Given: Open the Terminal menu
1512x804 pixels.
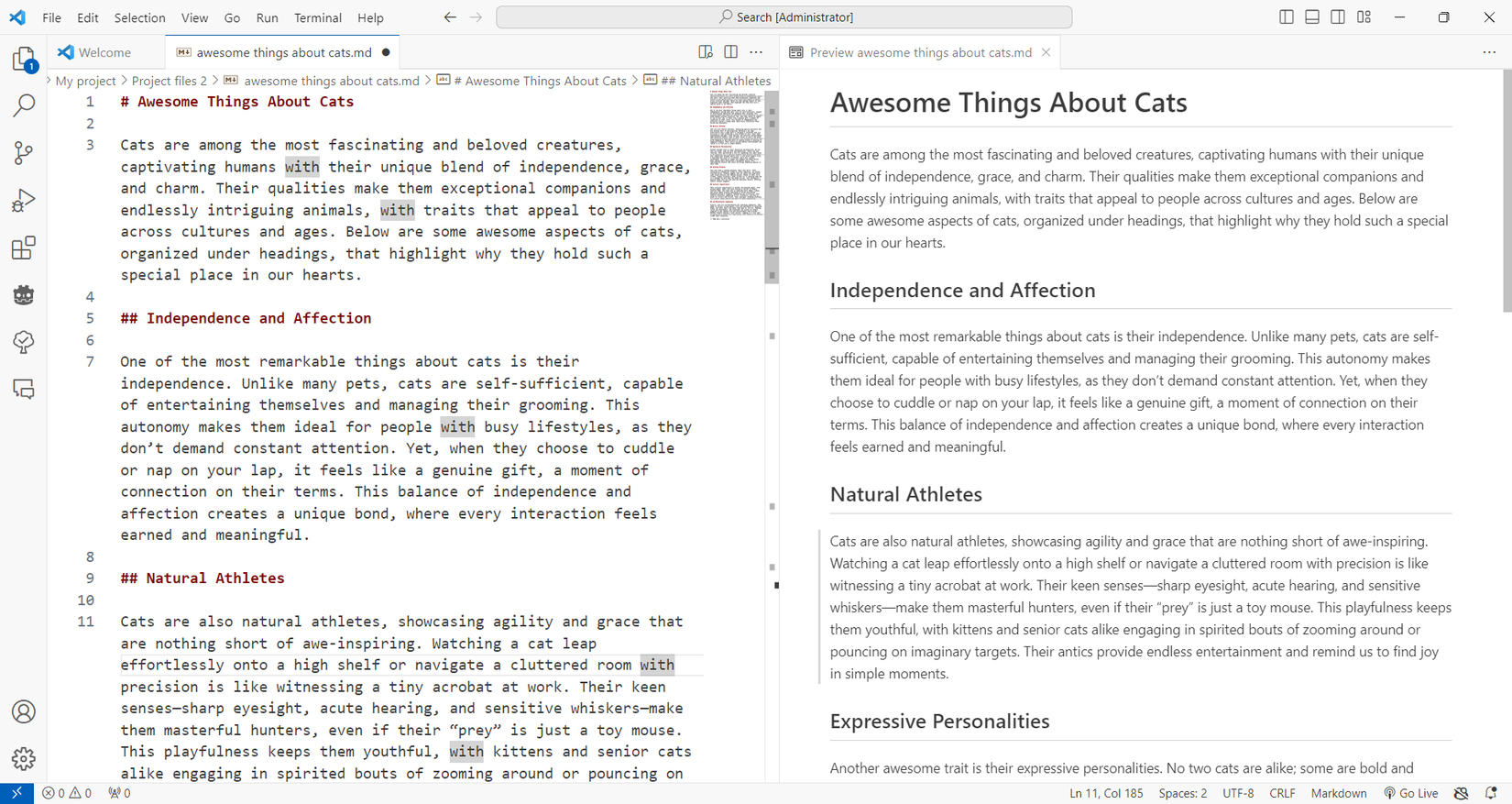Looking at the screenshot, I should click(x=317, y=17).
